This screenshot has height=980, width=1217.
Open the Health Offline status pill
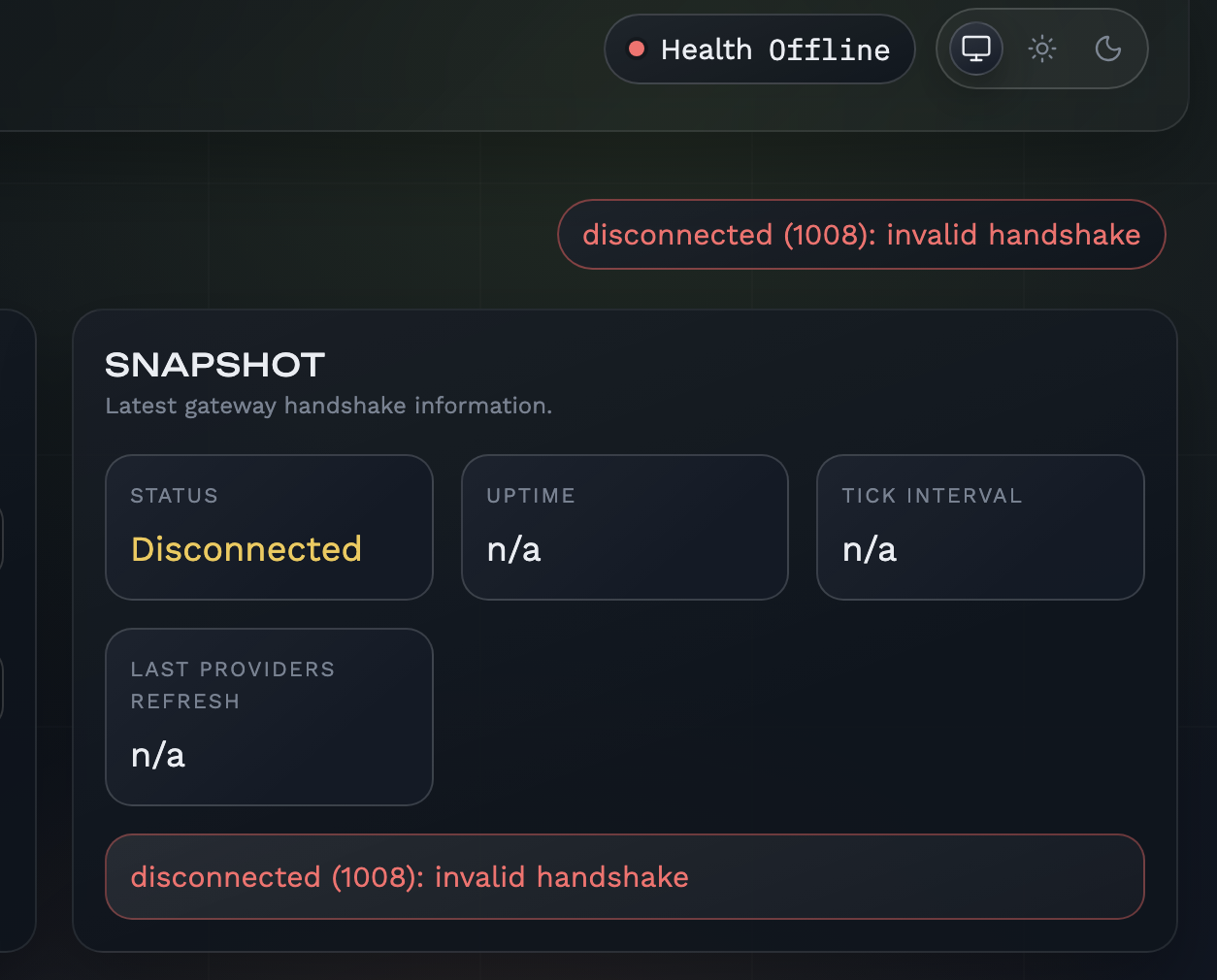pyautogui.click(x=759, y=49)
